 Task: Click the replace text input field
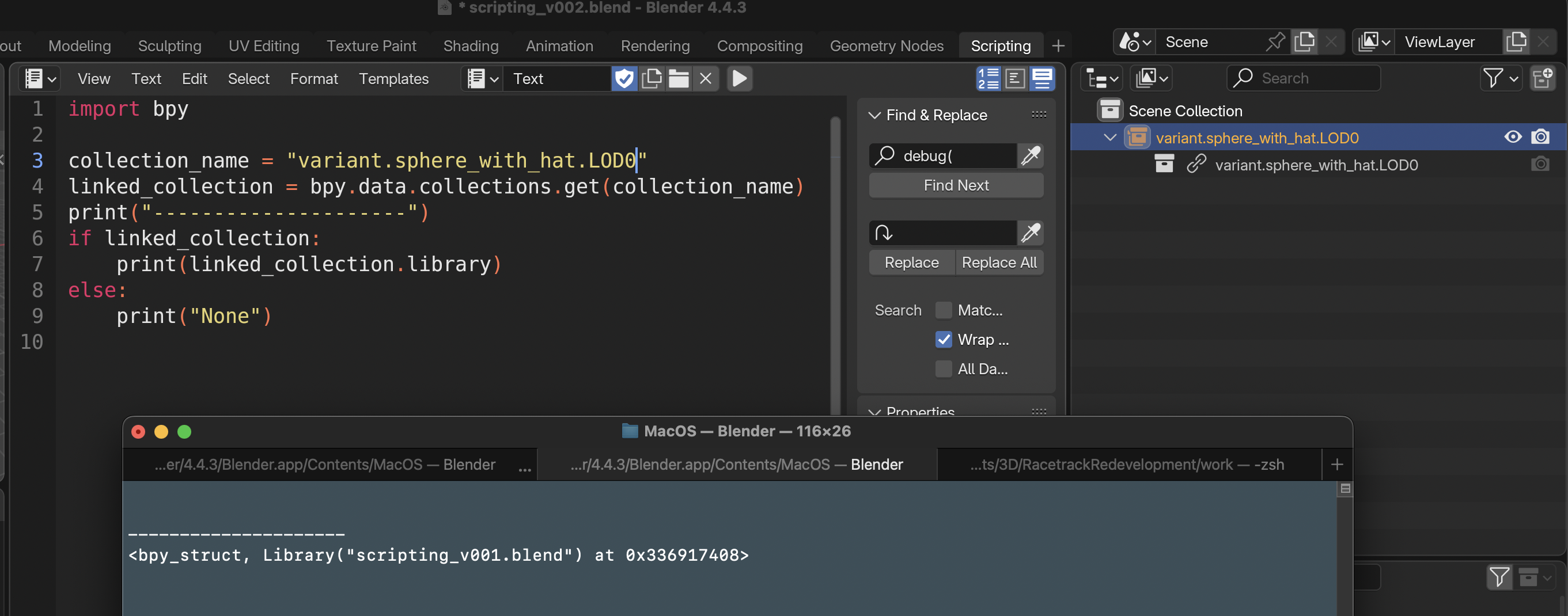tap(943, 233)
